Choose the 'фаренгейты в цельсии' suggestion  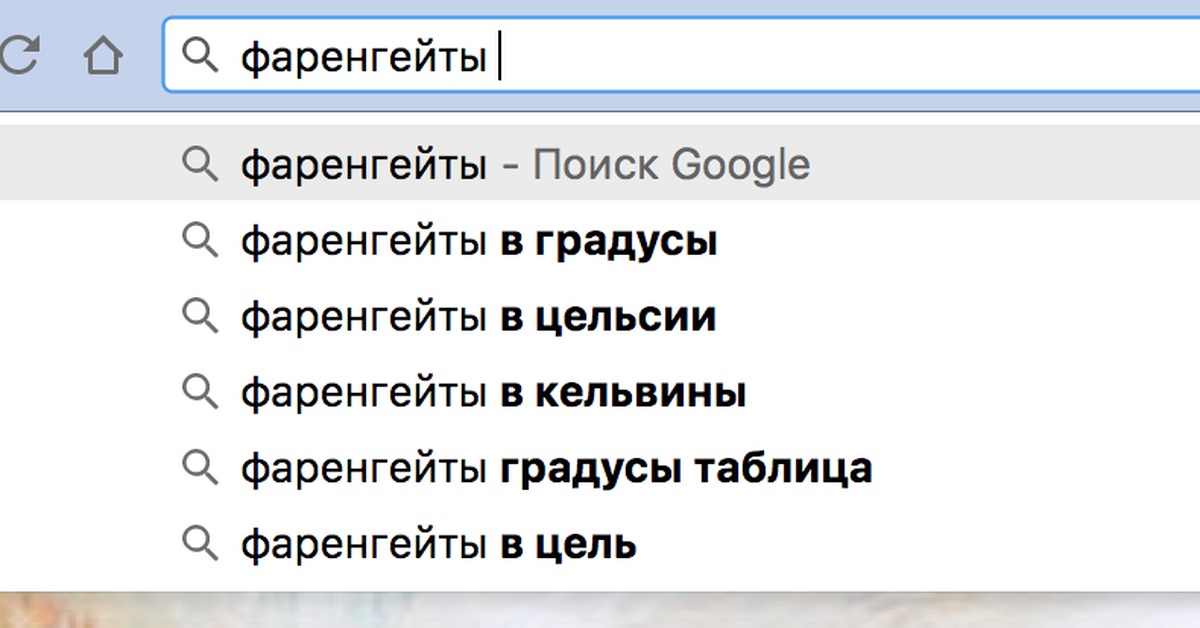point(478,316)
